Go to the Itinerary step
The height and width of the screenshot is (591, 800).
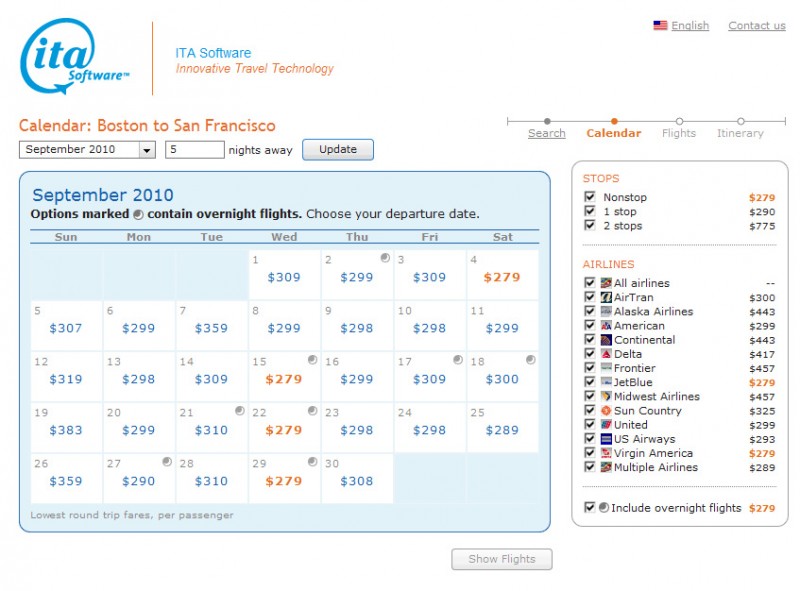pyautogui.click(x=740, y=131)
